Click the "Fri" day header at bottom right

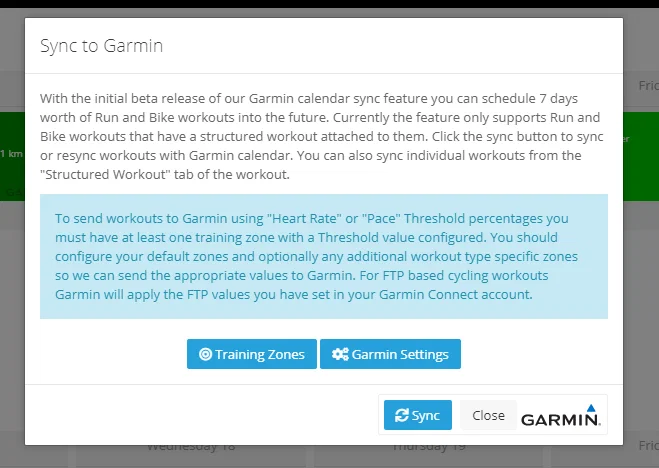(x=648, y=445)
